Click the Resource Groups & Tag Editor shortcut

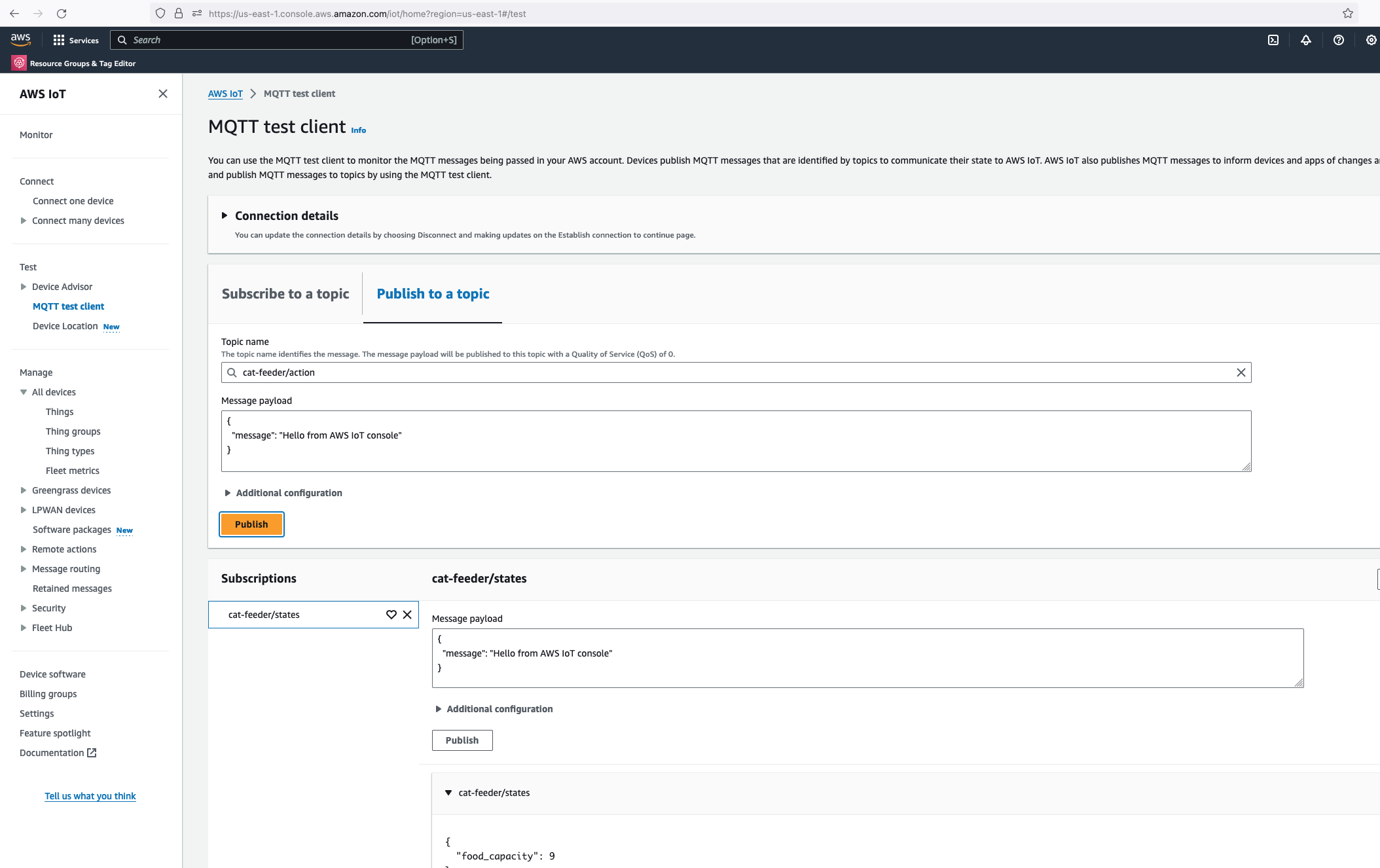pyautogui.click(x=73, y=63)
